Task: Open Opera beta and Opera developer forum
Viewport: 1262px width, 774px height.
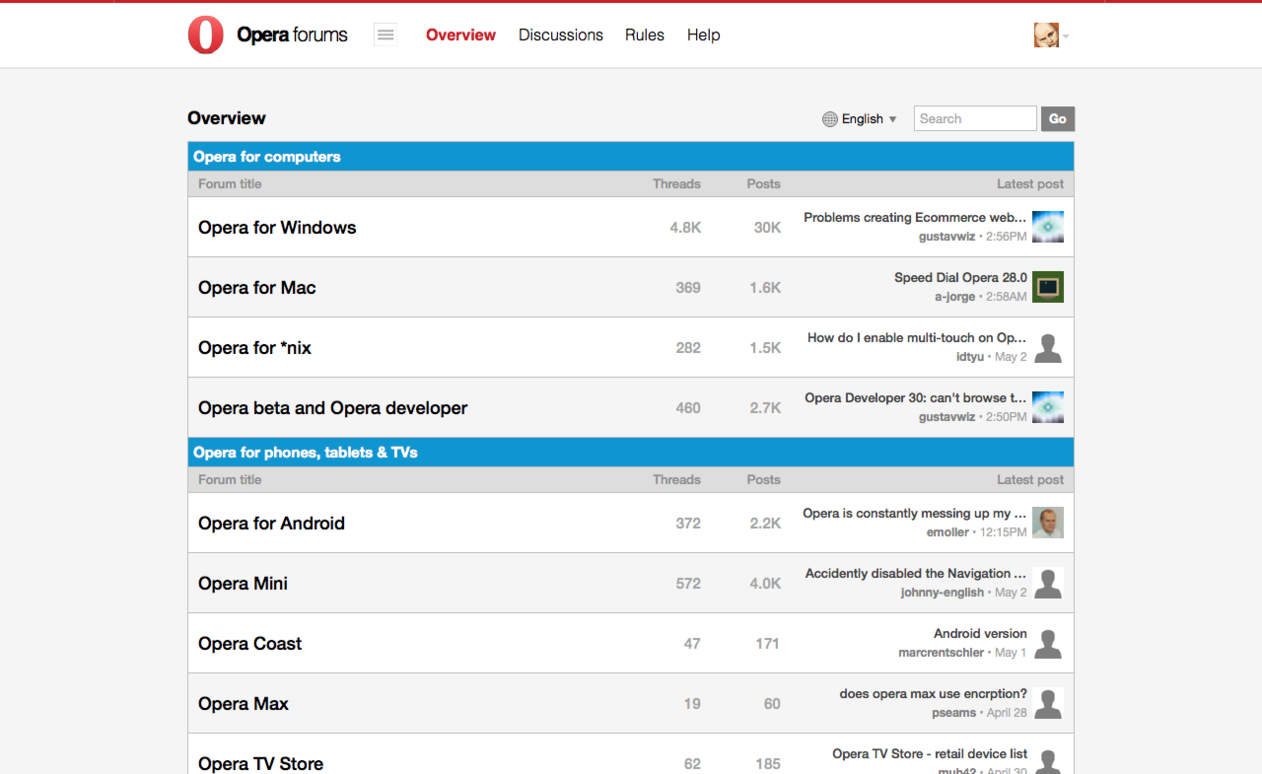Action: [x=333, y=408]
